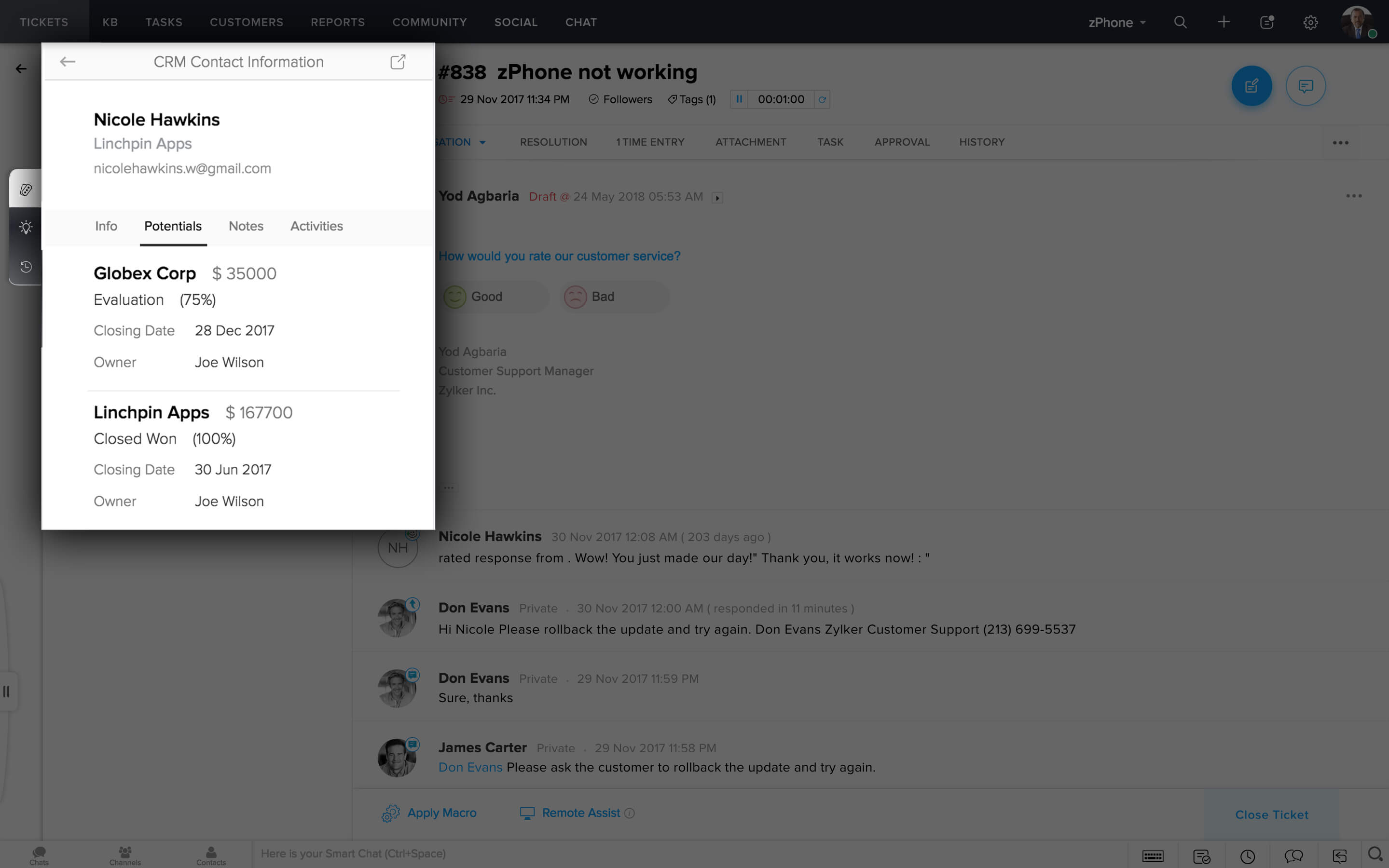The image size is (1389, 868).
Task: Expand the collapsed draft content ellipsis
Action: (x=449, y=488)
